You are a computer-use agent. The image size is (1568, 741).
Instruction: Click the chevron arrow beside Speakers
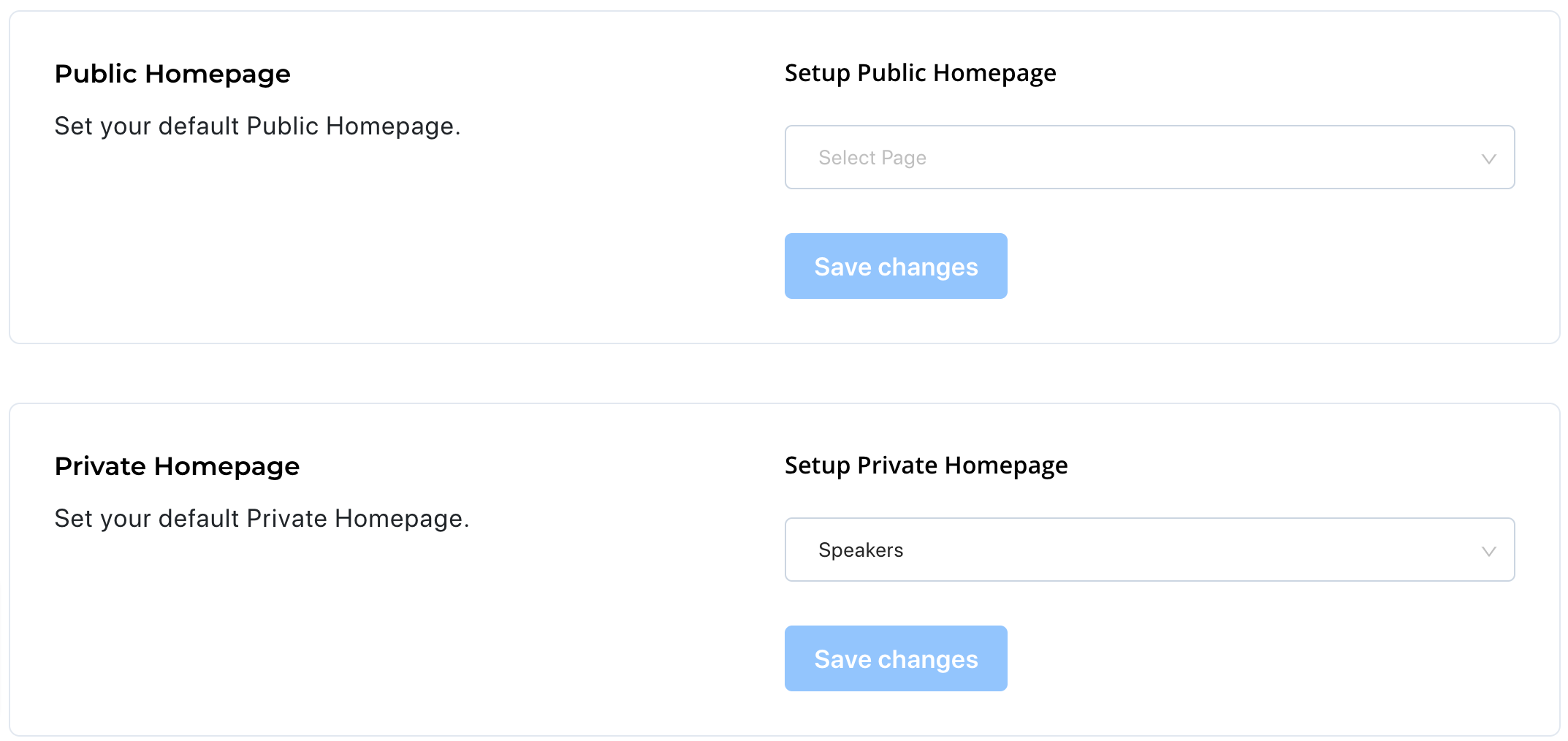(1488, 551)
